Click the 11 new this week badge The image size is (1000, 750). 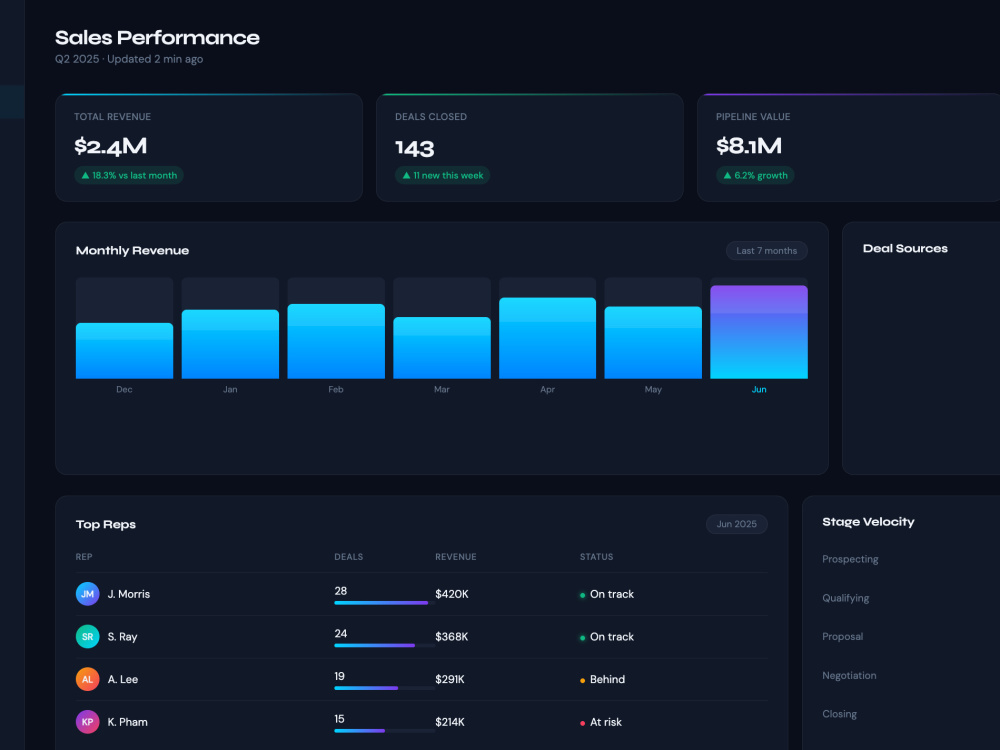pyautogui.click(x=443, y=175)
